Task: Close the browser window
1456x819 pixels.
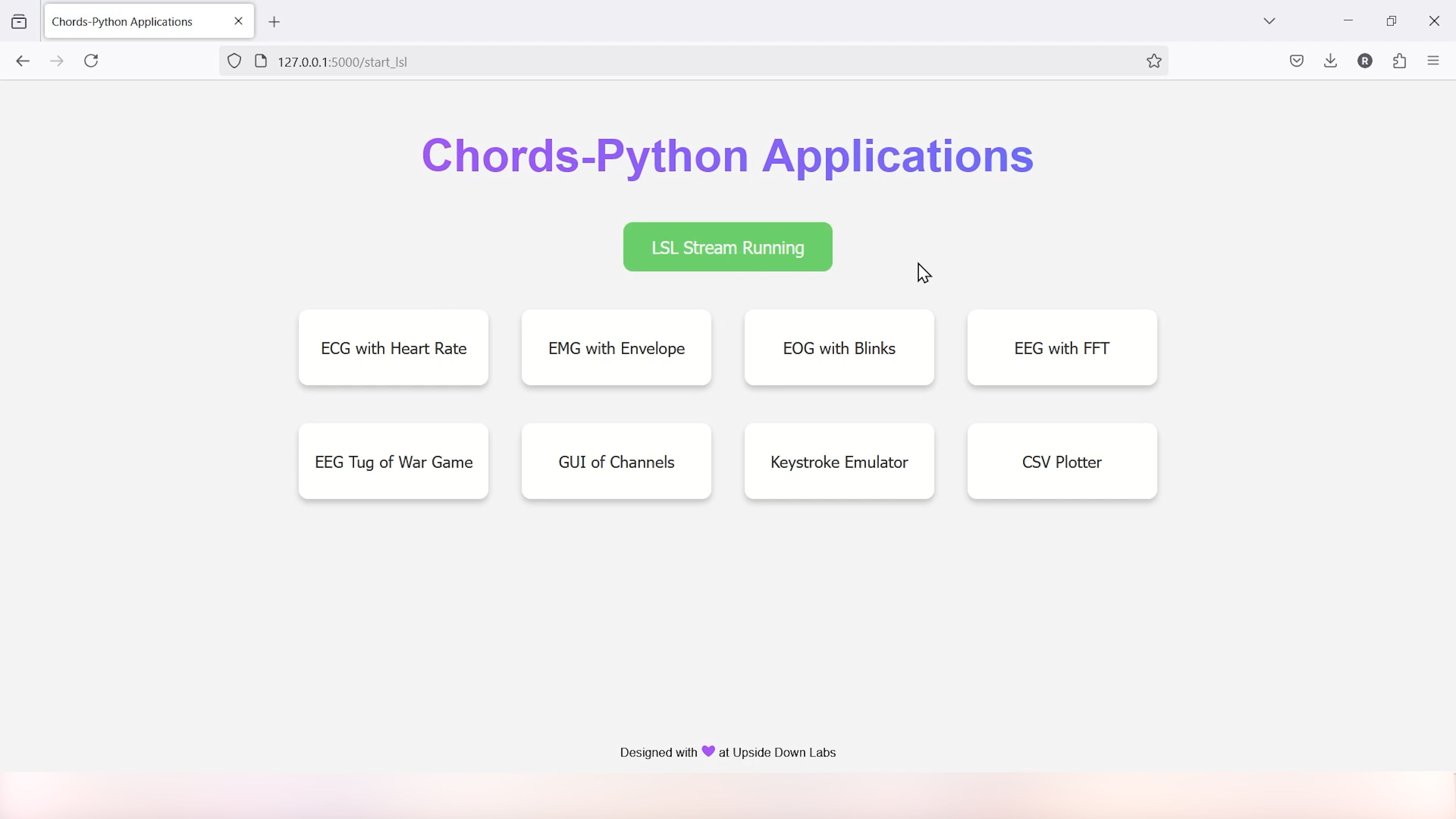Action: pyautogui.click(x=1434, y=21)
